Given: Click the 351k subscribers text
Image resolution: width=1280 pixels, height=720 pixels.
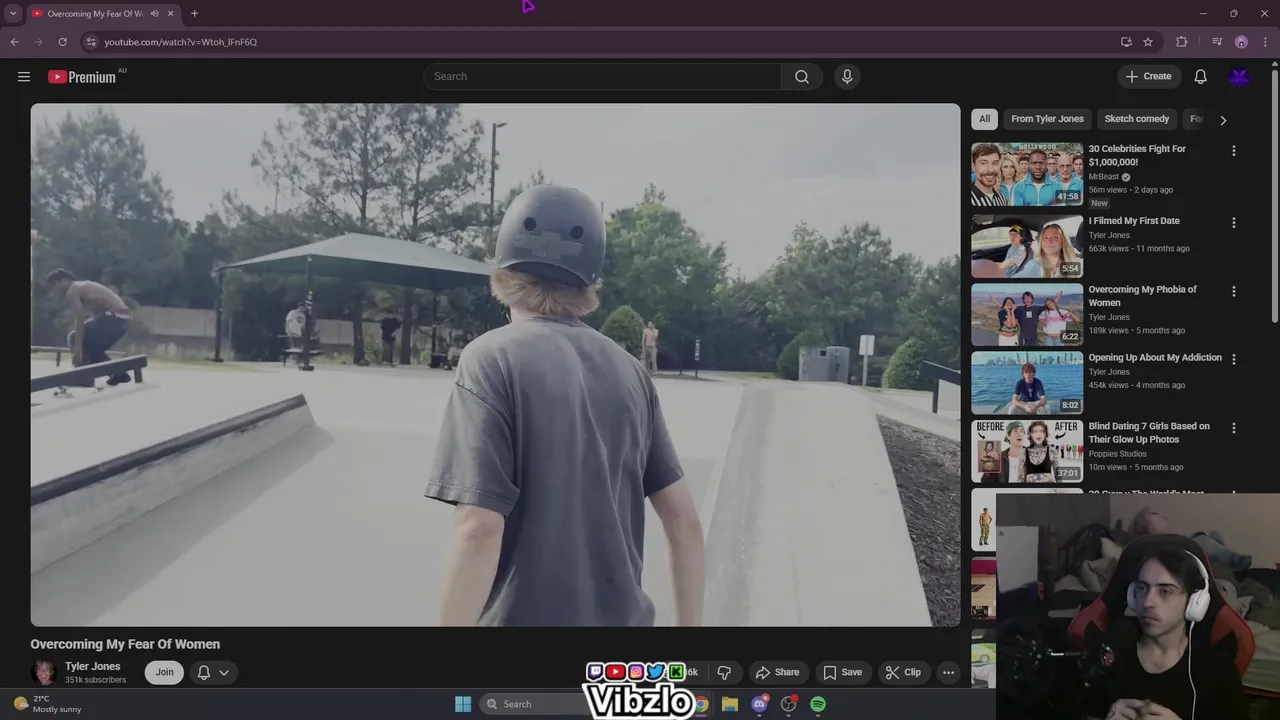Looking at the screenshot, I should coord(95,680).
